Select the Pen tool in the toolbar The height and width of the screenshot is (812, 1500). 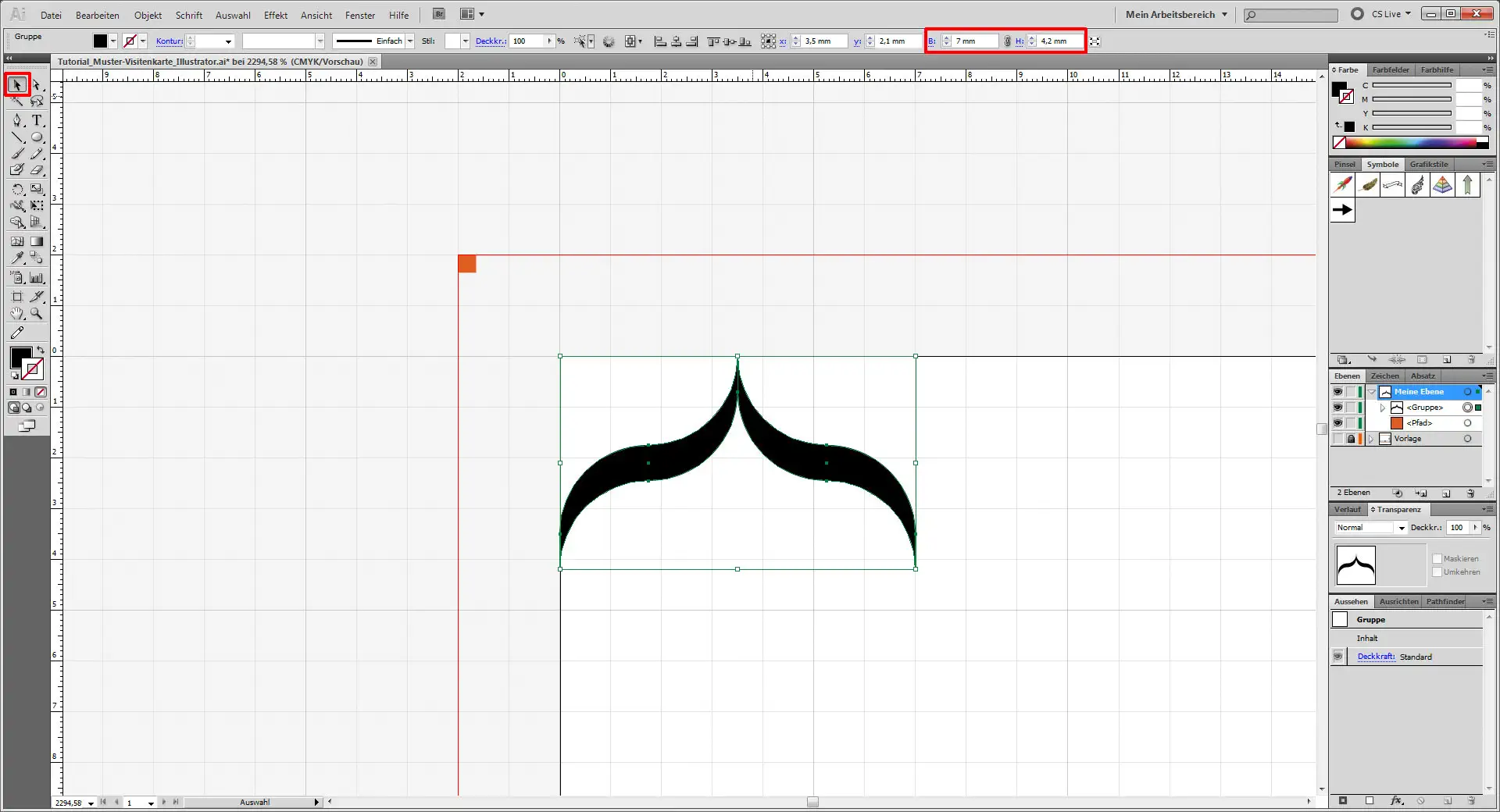(x=17, y=120)
